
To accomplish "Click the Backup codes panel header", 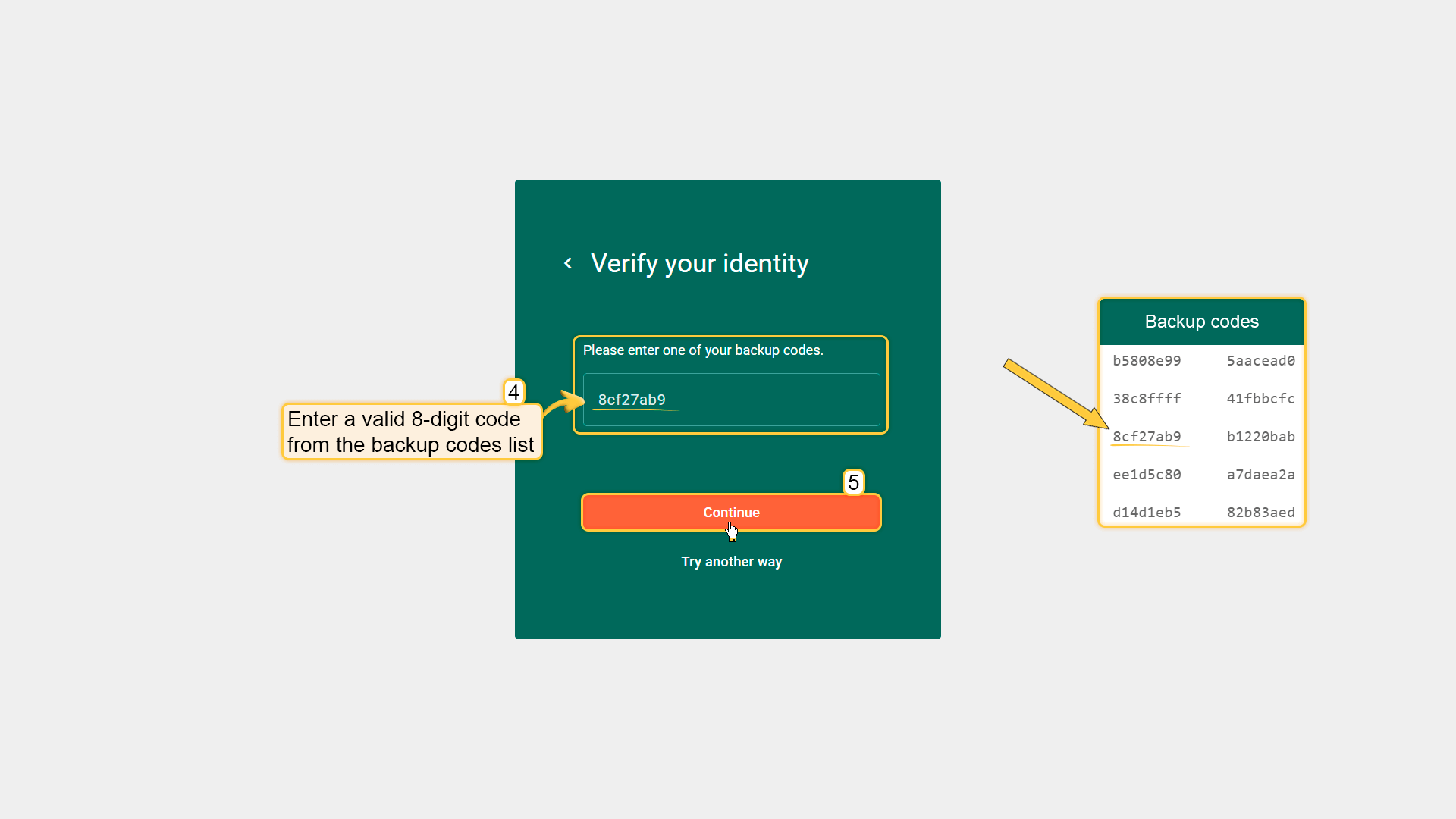I will tap(1201, 322).
